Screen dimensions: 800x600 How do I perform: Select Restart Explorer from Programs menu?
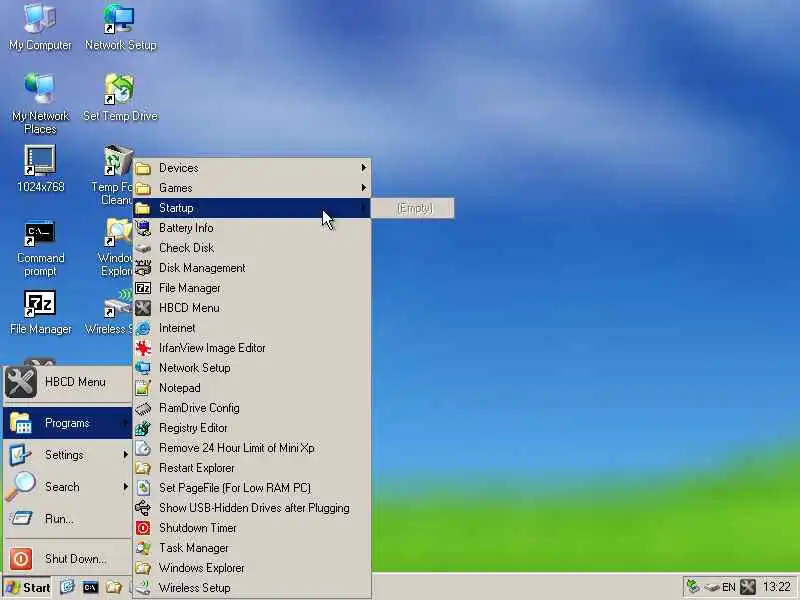tap(252, 468)
